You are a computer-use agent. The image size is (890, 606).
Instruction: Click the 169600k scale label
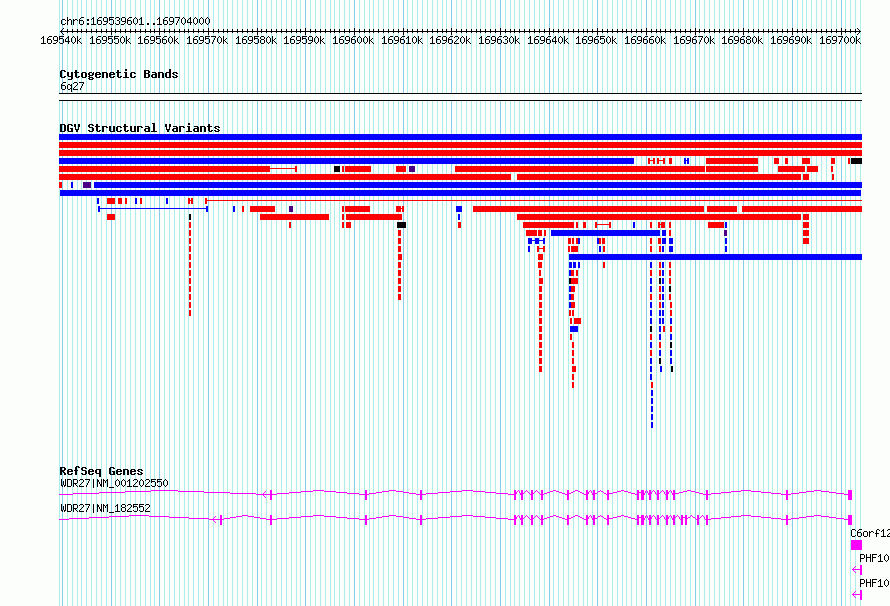click(352, 40)
